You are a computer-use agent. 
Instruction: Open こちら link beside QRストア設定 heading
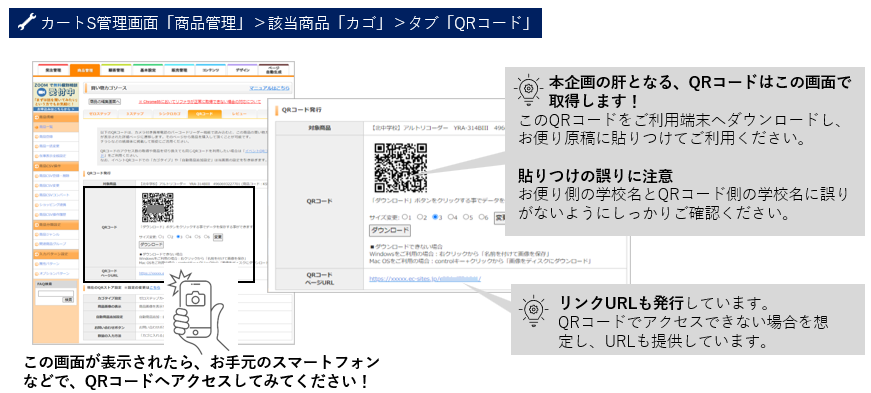point(155,288)
